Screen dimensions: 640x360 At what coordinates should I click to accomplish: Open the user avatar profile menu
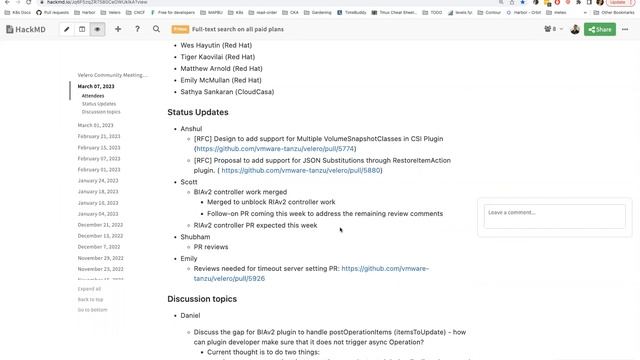[575, 29]
